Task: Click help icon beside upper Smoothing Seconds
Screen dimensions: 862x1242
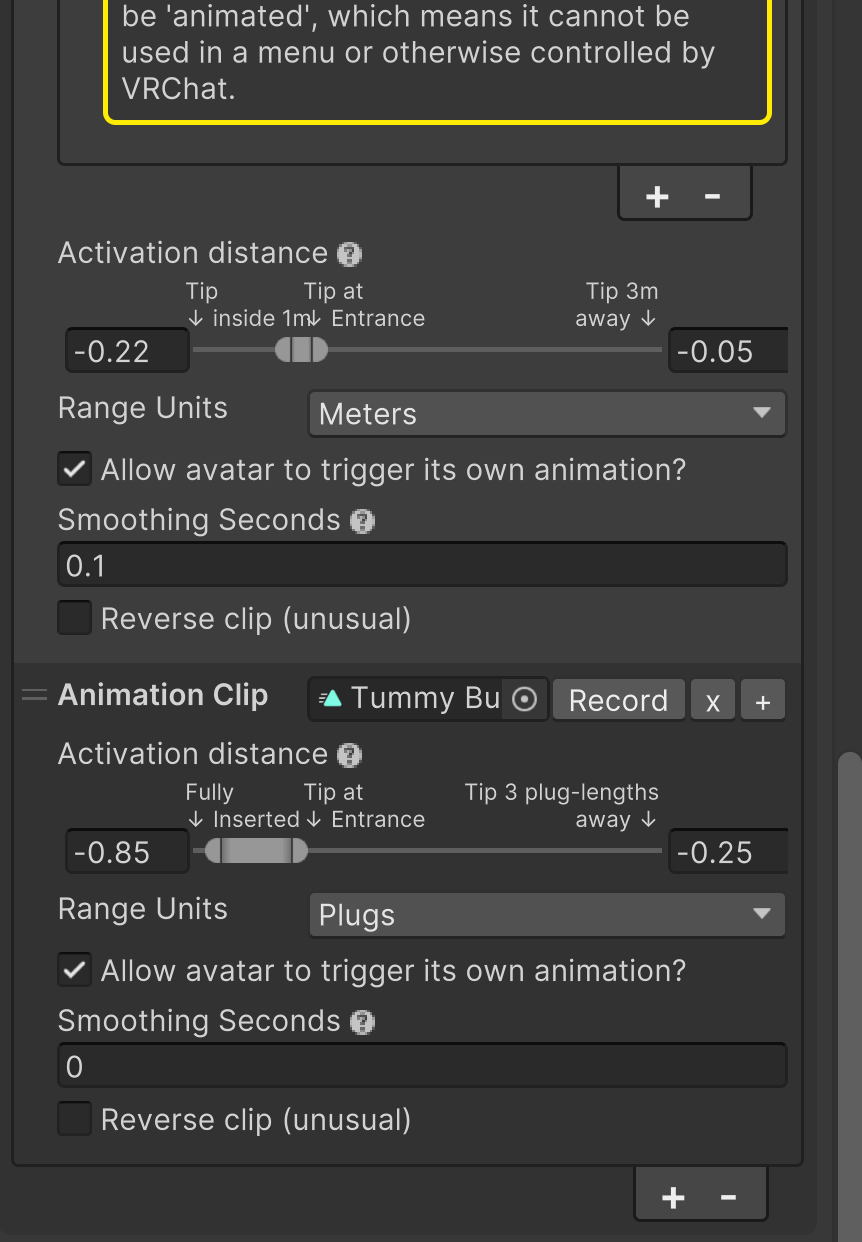Action: [363, 521]
